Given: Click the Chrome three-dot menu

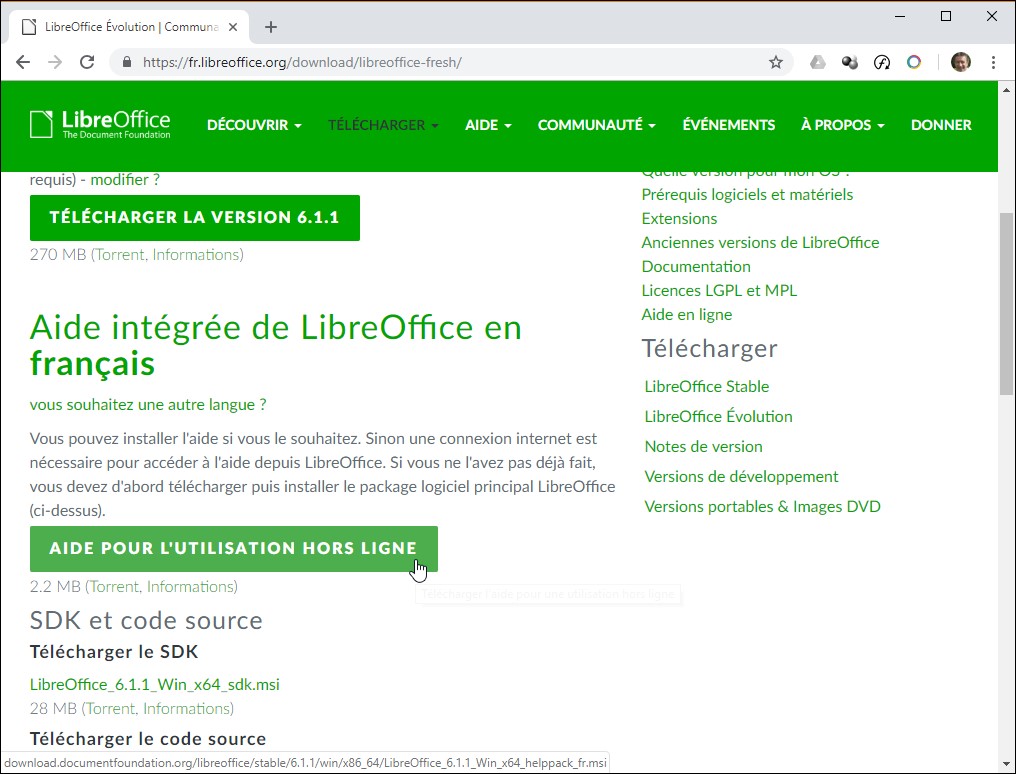Looking at the screenshot, I should click(x=992, y=62).
